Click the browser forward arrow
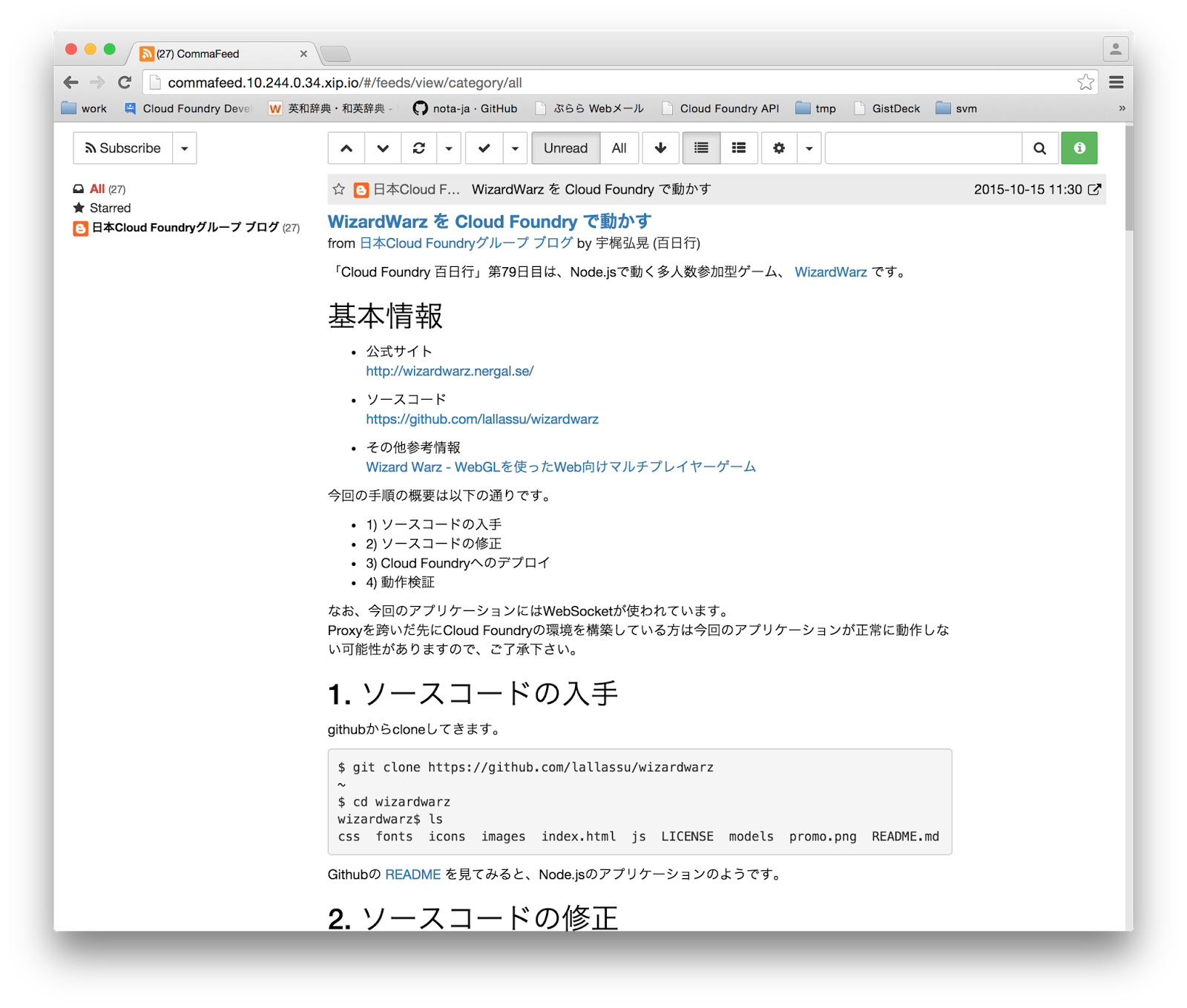Screen dimensions: 1187x1008 pyautogui.click(x=97, y=82)
